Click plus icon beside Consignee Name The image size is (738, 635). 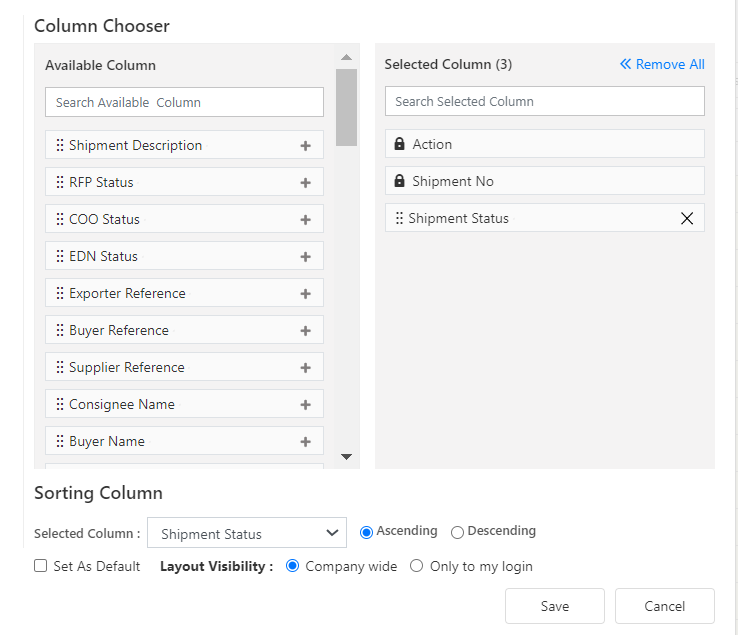(x=306, y=405)
